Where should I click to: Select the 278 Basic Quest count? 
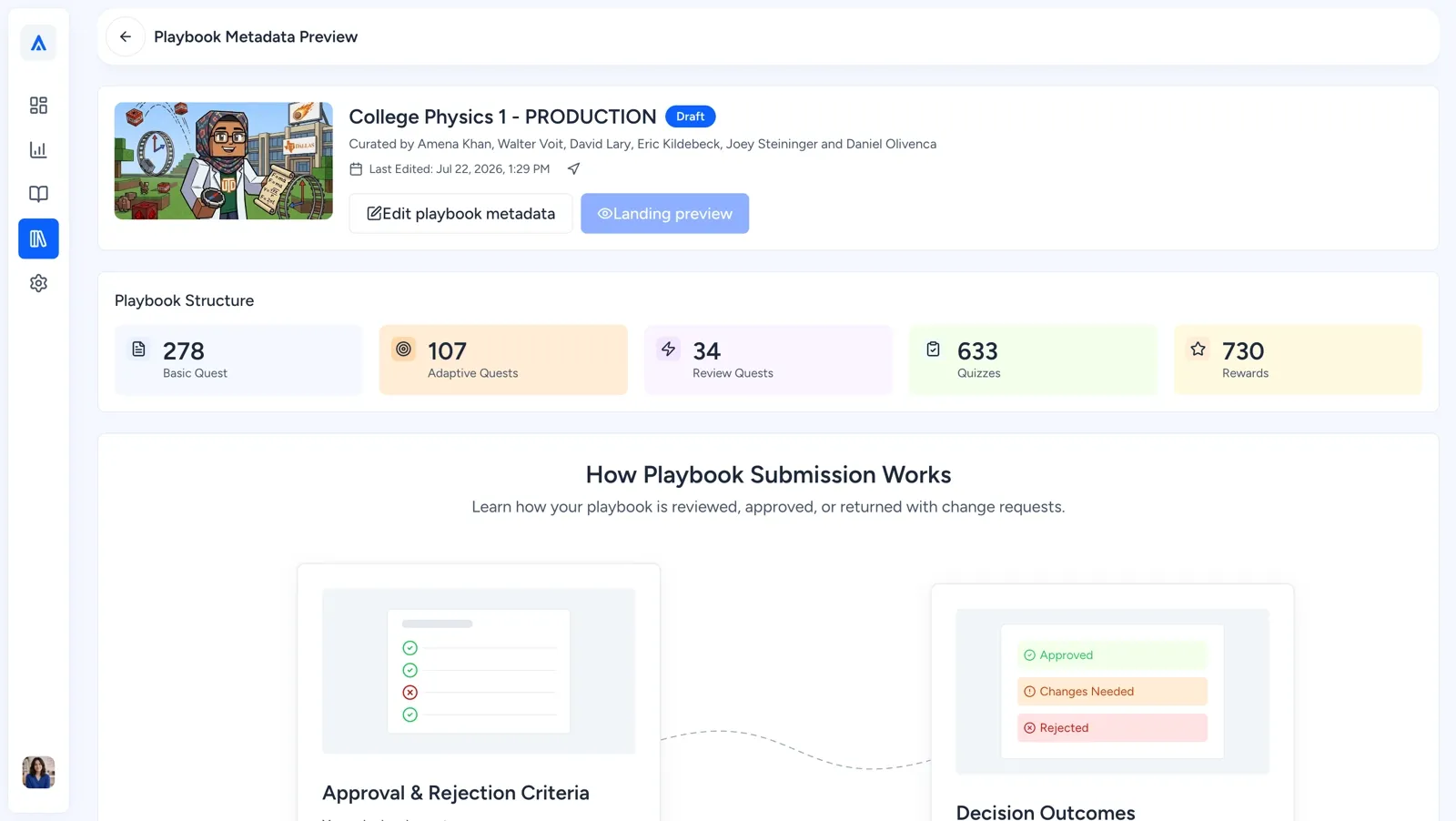(x=184, y=351)
